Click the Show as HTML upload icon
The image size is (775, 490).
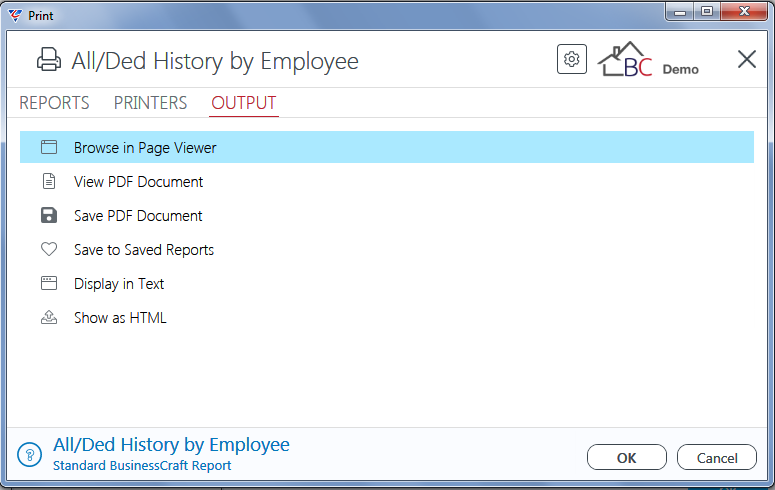[49, 317]
